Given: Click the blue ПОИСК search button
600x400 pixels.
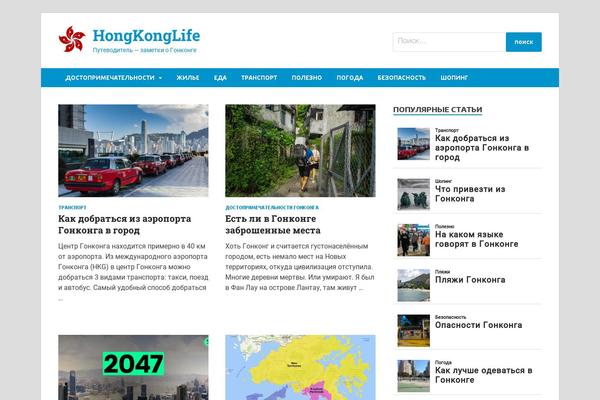Looking at the screenshot, I should pos(523,42).
